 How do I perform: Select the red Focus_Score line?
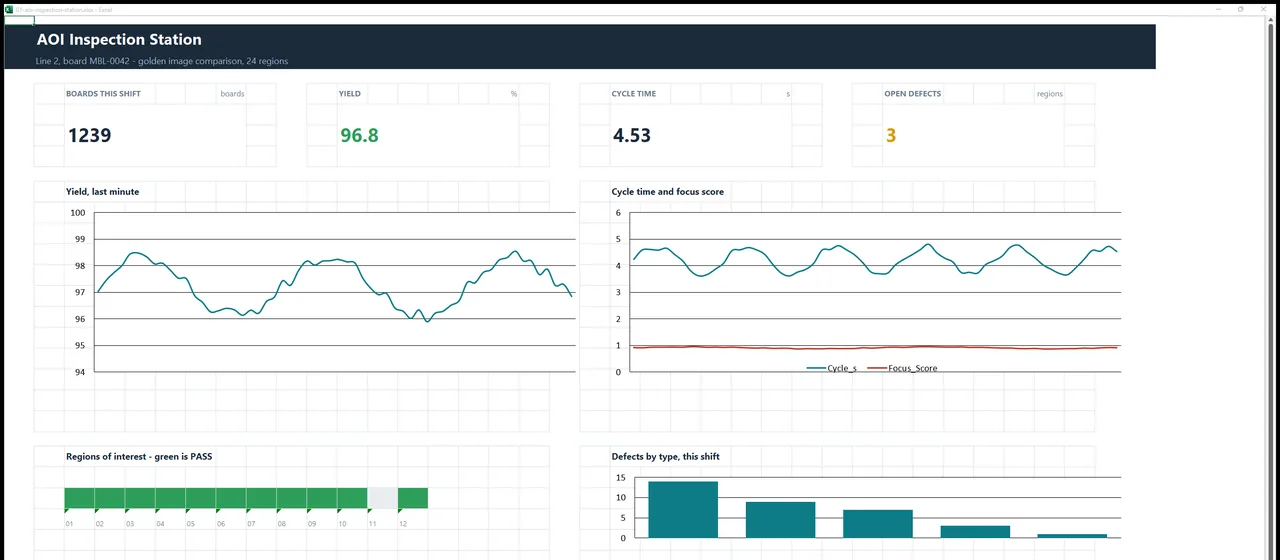coord(875,348)
